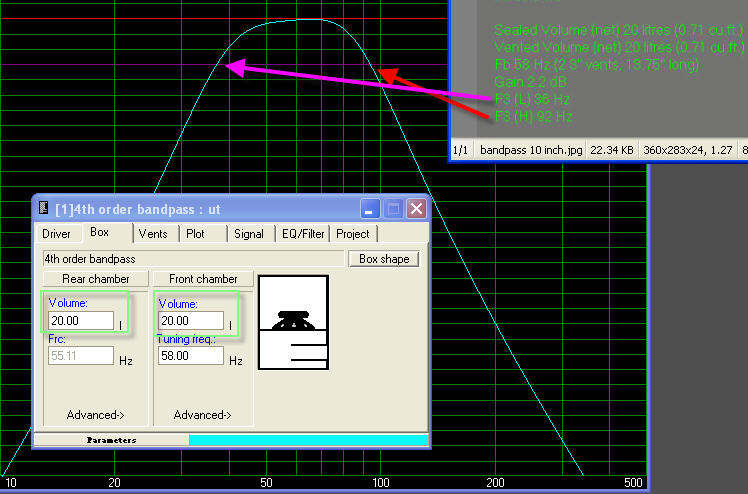Screen dimensions: 748x494
Task: Switch to the Project tab
Action: point(353,234)
